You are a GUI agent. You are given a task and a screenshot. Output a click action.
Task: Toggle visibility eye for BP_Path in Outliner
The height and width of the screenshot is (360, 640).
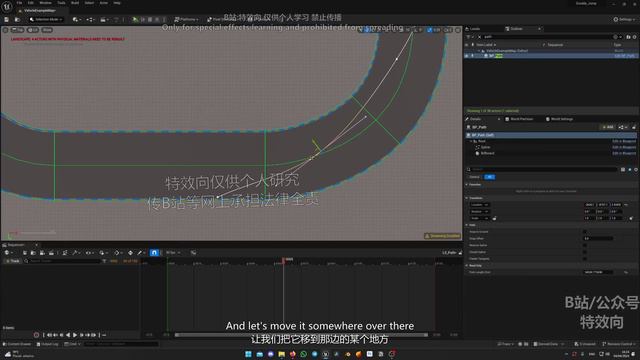pos(467,56)
